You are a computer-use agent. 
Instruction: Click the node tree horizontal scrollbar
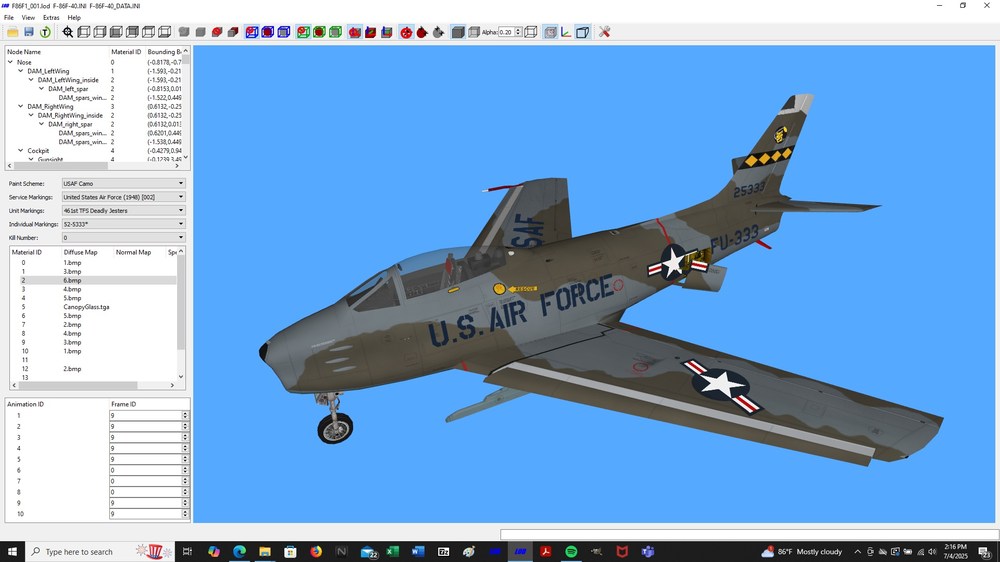pyautogui.click(x=92, y=166)
